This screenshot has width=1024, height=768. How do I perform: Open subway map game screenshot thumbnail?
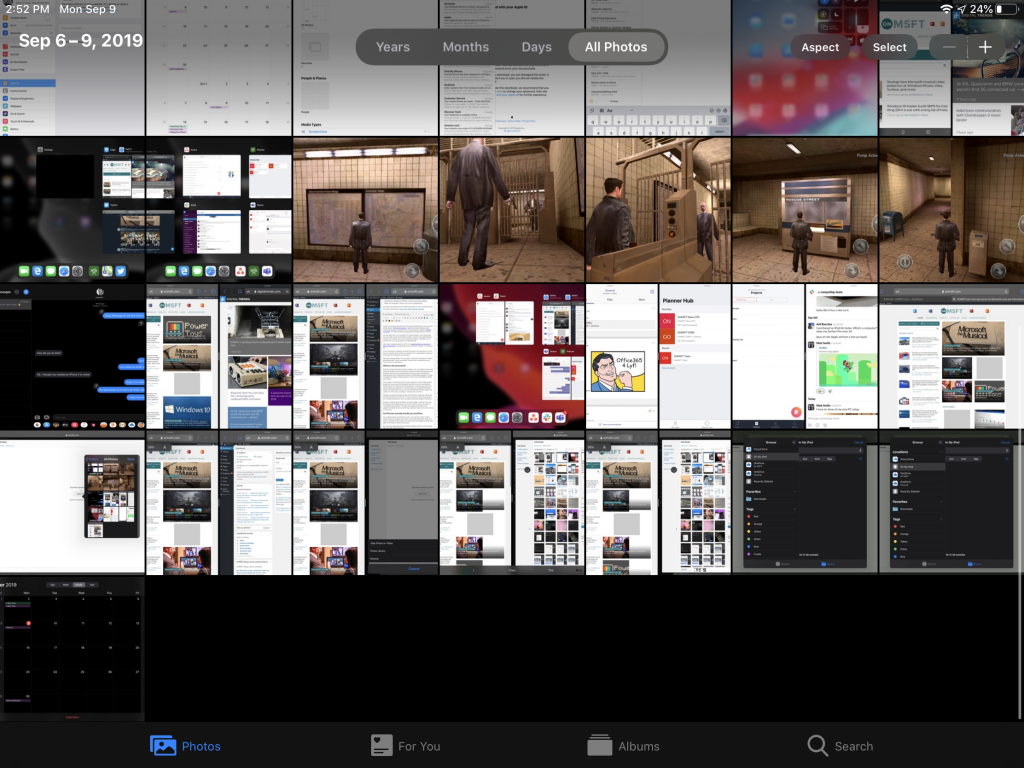[x=365, y=210]
